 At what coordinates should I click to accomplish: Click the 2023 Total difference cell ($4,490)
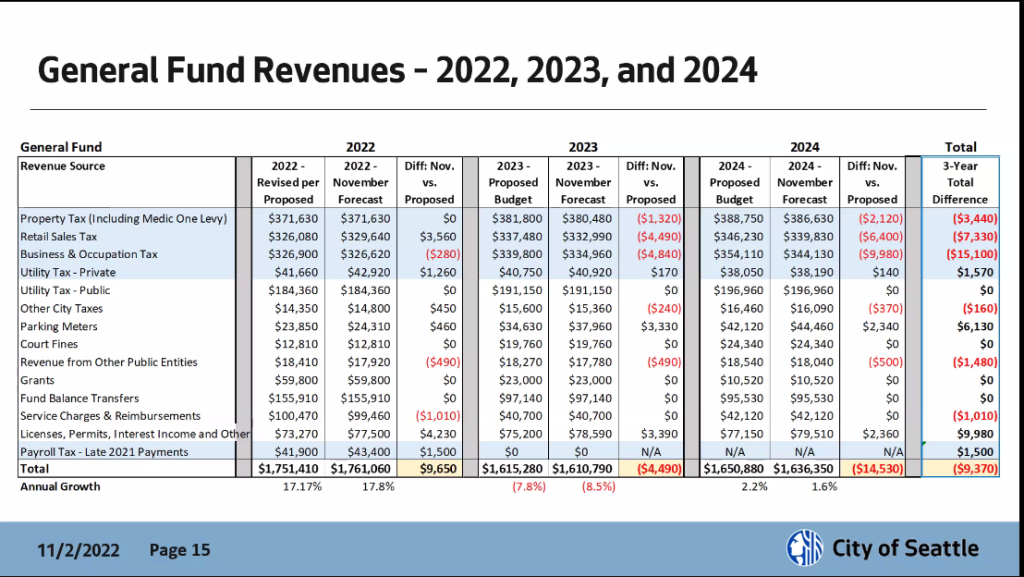[x=651, y=469]
